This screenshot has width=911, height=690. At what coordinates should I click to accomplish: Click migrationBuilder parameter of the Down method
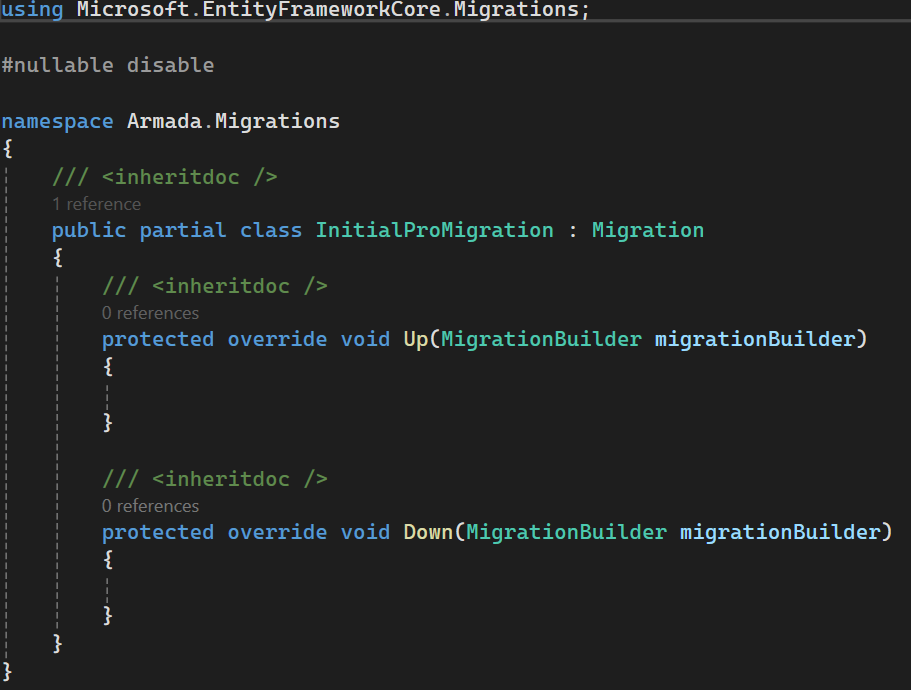(x=780, y=532)
